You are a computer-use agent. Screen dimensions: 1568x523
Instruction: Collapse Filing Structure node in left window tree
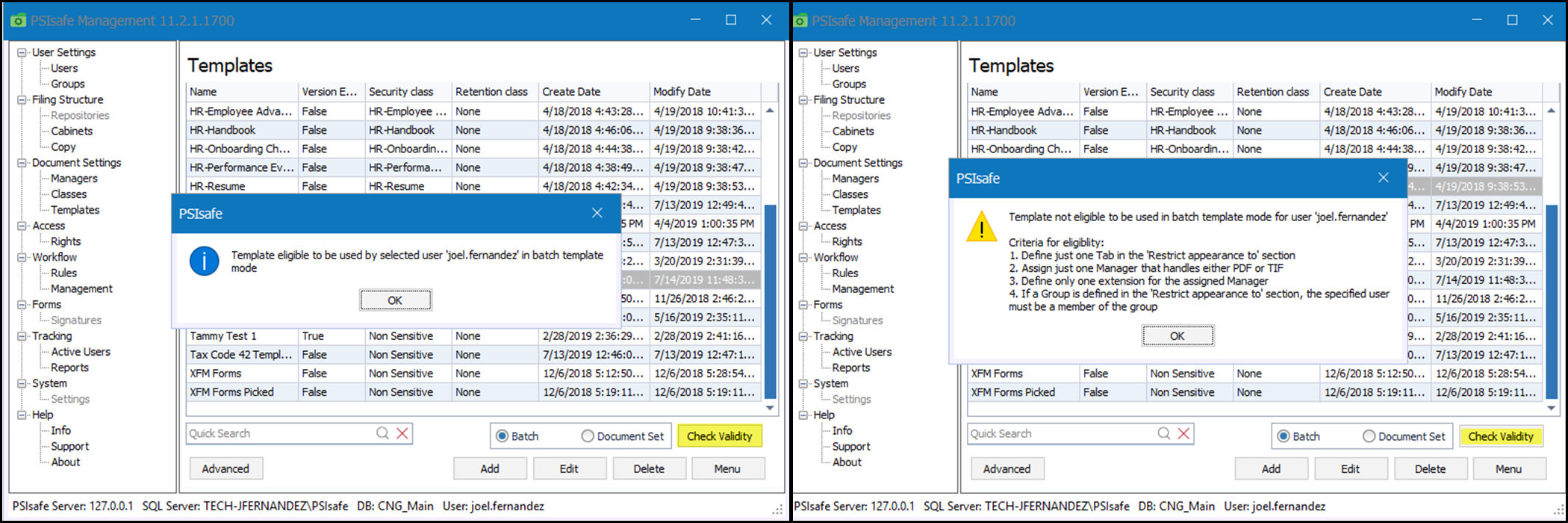[22, 99]
